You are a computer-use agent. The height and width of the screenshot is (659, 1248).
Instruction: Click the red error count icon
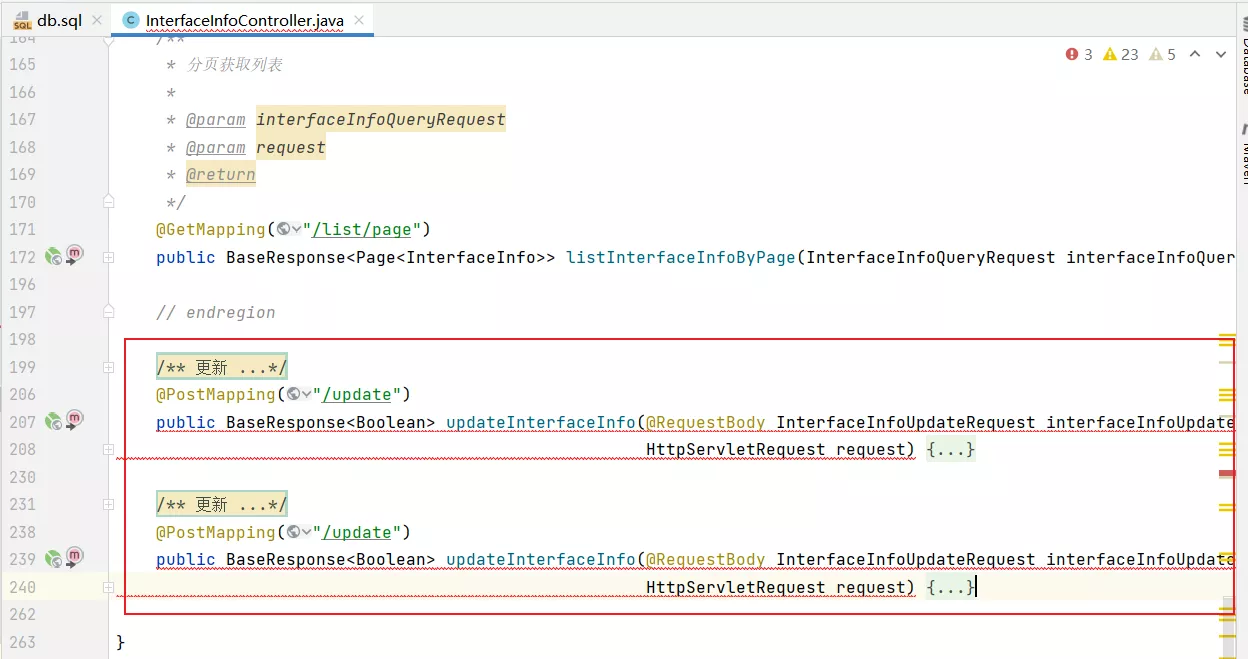(1072, 55)
